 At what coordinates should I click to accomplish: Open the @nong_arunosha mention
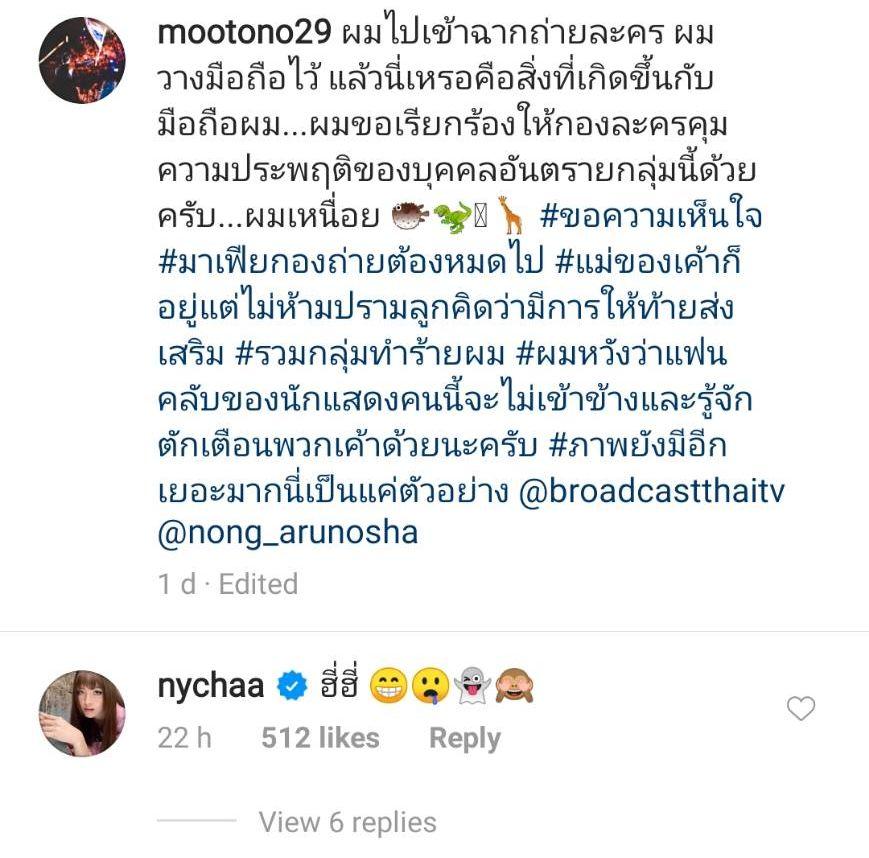click(x=288, y=533)
